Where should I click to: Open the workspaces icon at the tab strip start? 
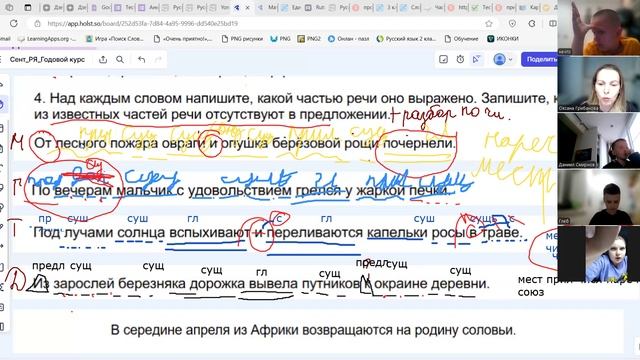[9, 8]
